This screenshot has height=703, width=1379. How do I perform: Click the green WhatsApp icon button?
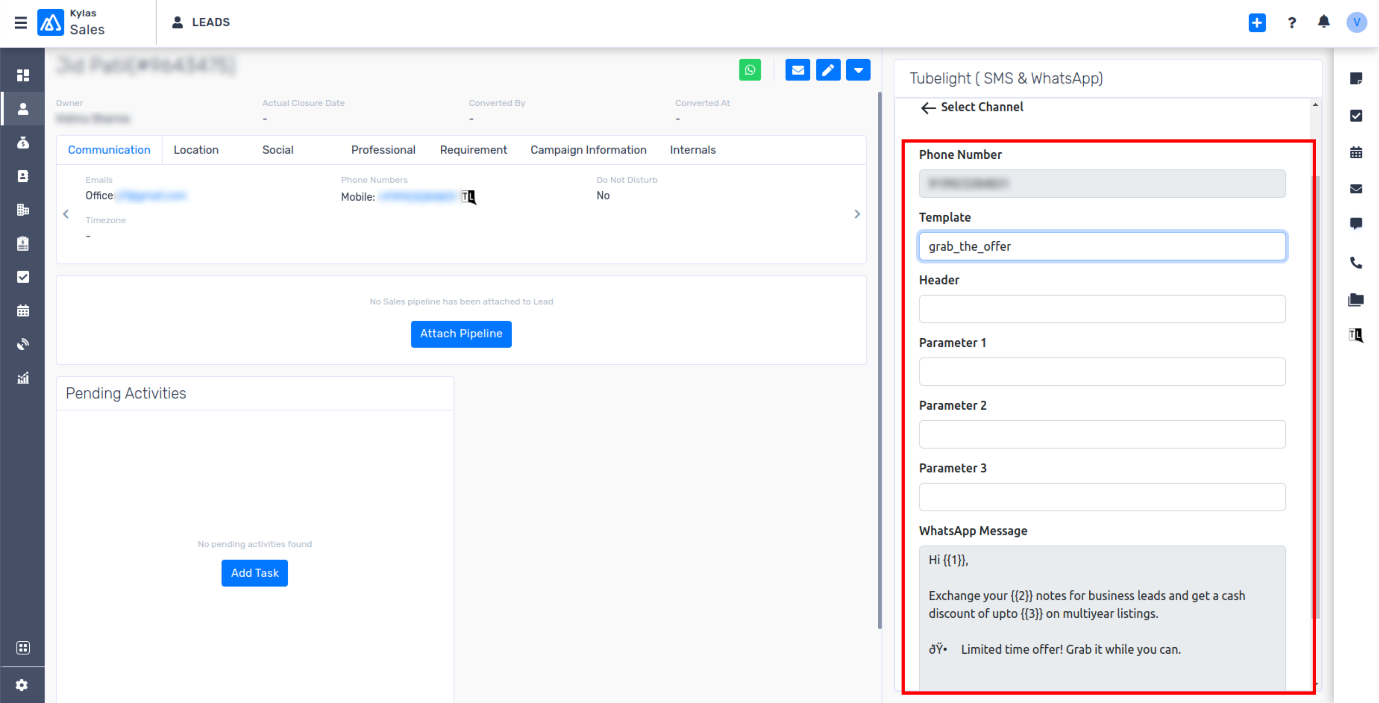pos(749,69)
